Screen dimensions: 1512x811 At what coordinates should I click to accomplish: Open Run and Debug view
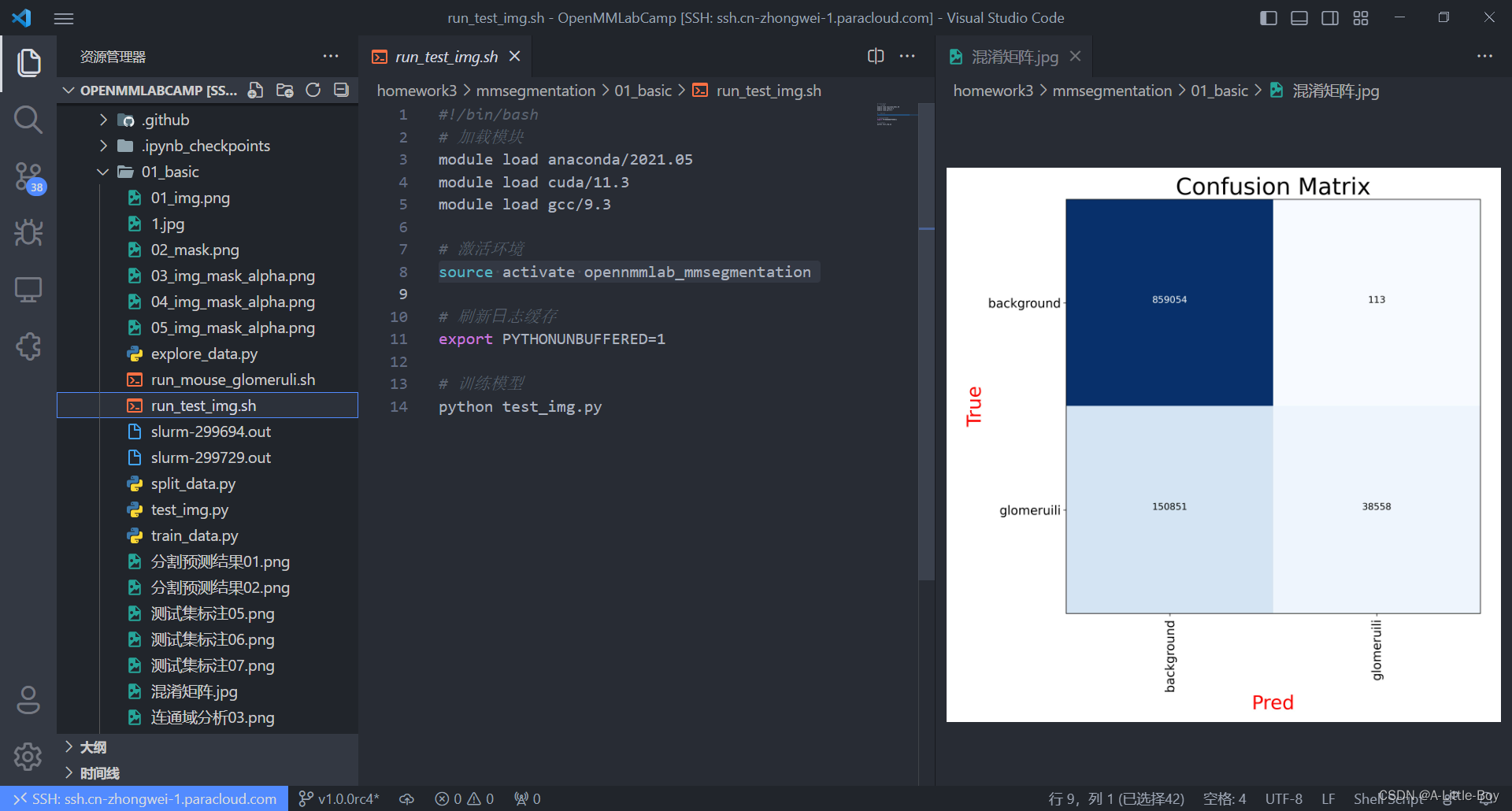[x=28, y=233]
